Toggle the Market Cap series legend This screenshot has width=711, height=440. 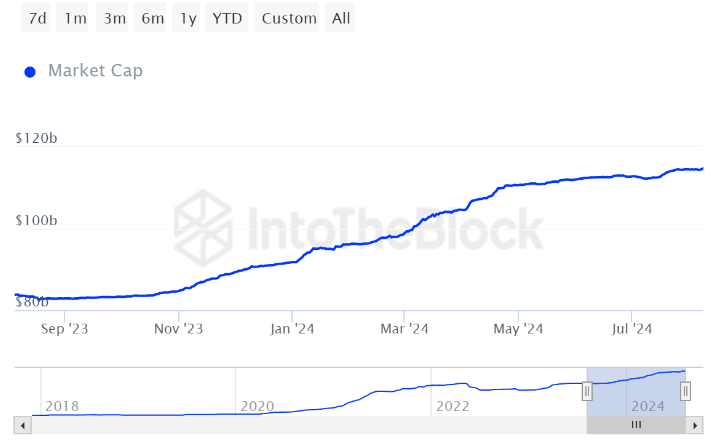(95, 71)
